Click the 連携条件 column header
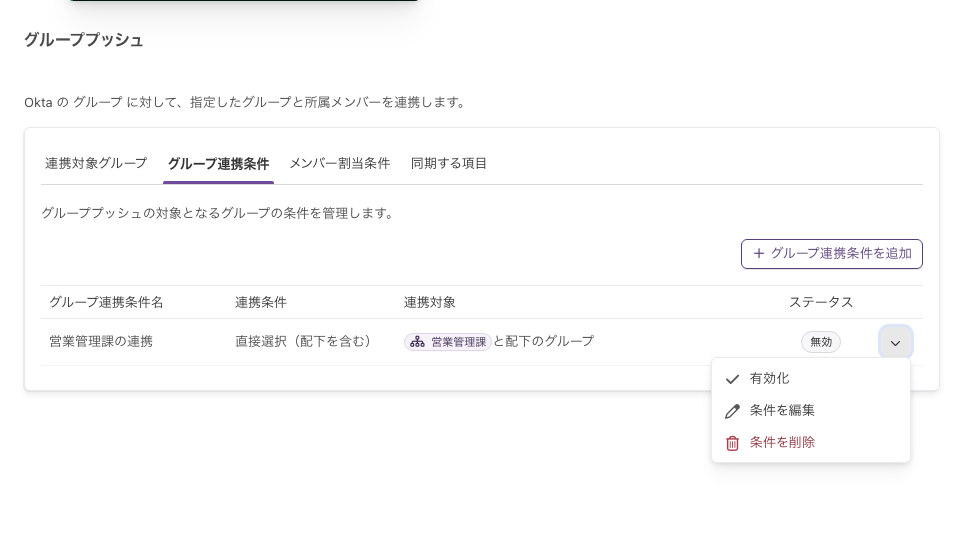Viewport: 964px width, 560px height. pyautogui.click(x=261, y=302)
